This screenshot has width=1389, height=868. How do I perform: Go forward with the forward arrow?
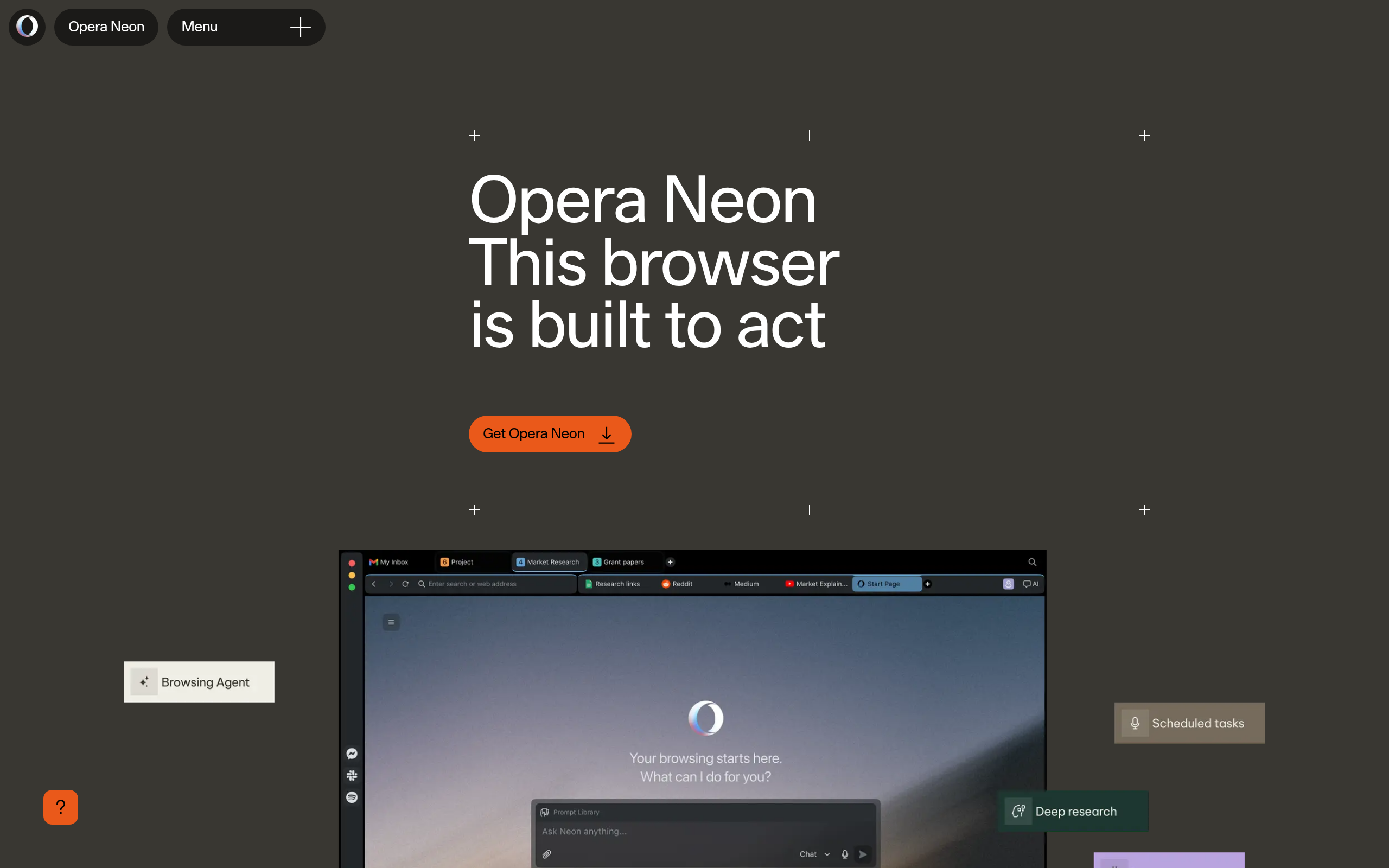(x=391, y=584)
